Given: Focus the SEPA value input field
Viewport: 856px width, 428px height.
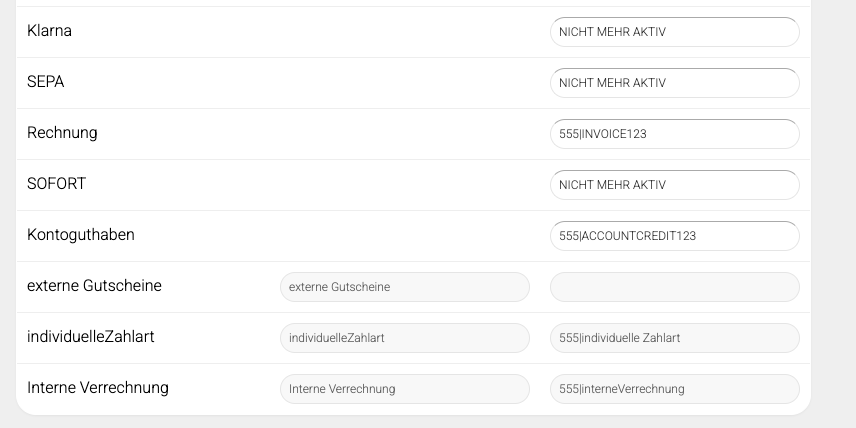Looking at the screenshot, I should coord(674,83).
